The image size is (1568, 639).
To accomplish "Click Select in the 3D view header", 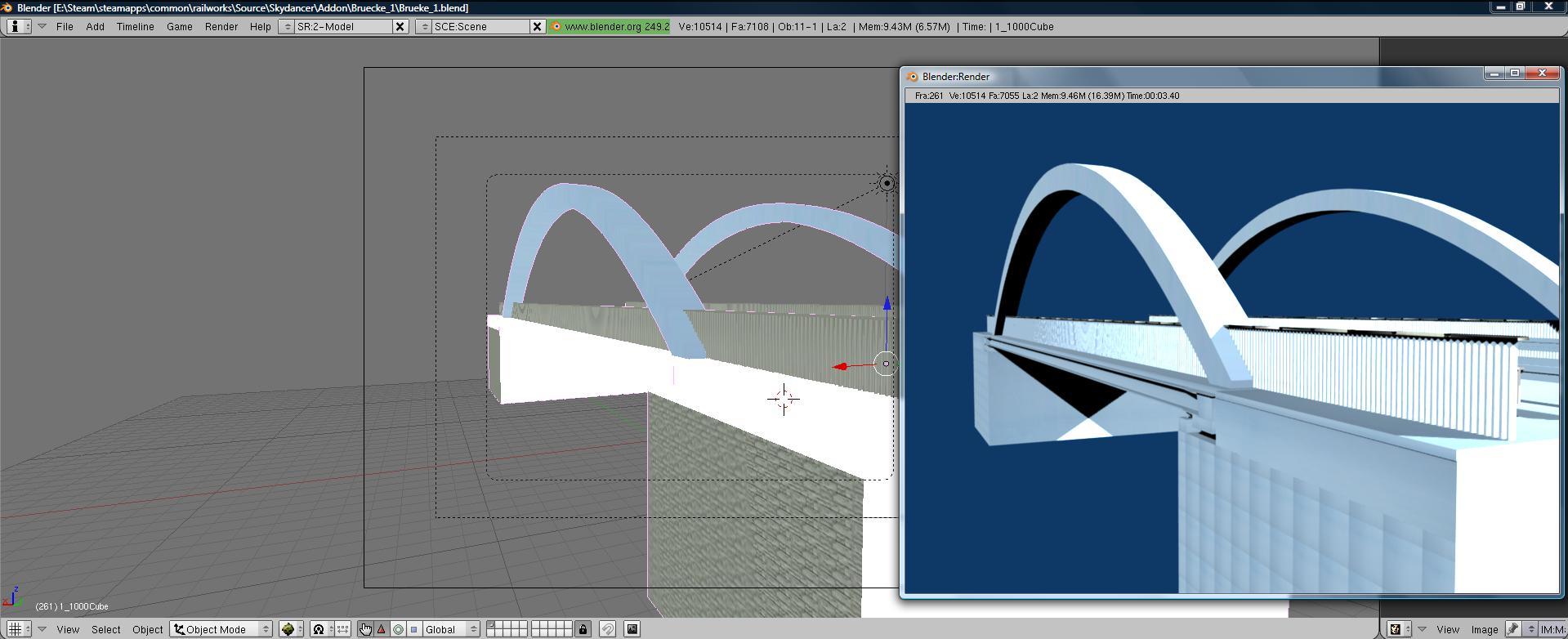I will 105,629.
